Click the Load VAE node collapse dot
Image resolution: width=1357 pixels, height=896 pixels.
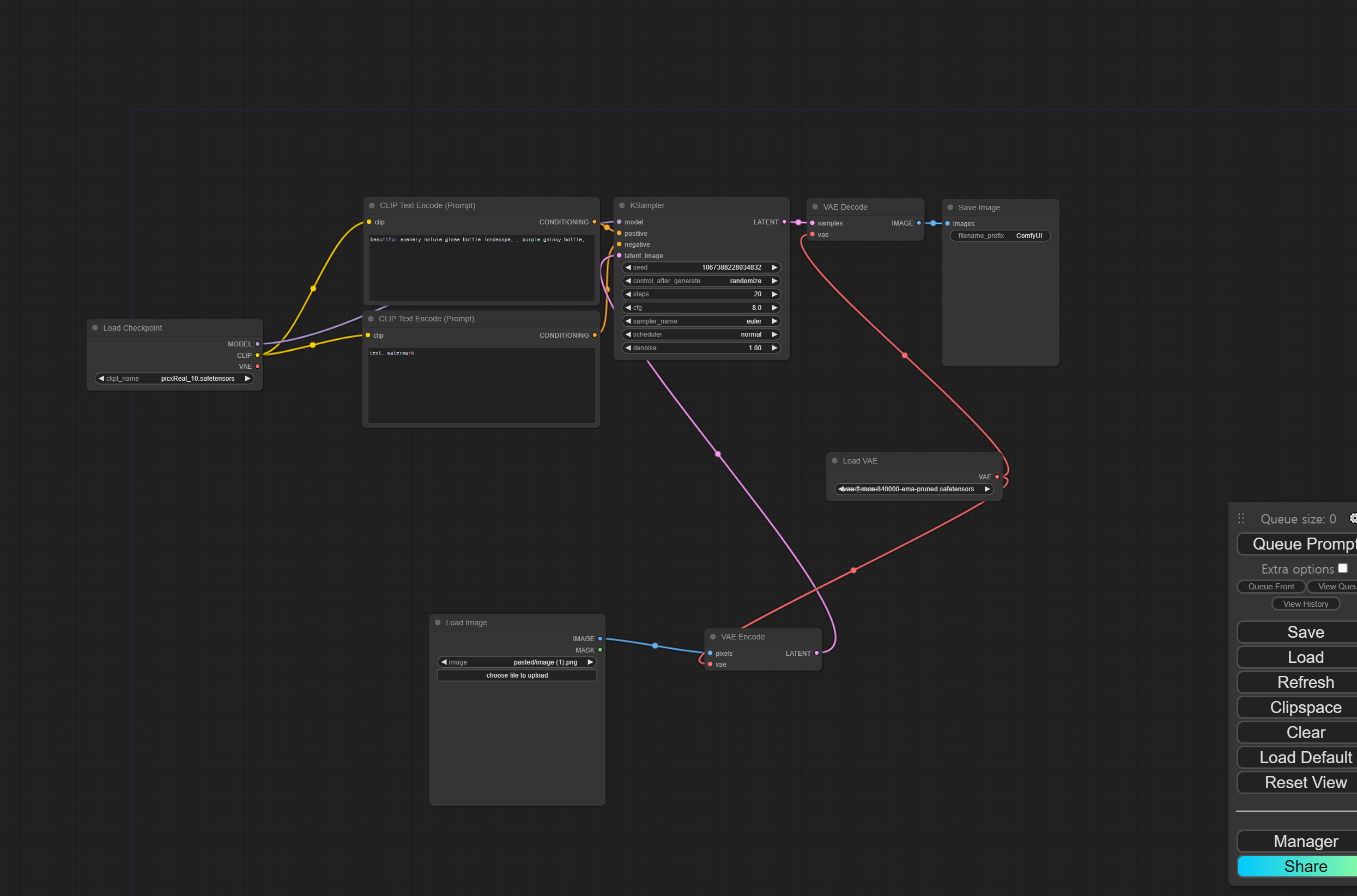834,461
